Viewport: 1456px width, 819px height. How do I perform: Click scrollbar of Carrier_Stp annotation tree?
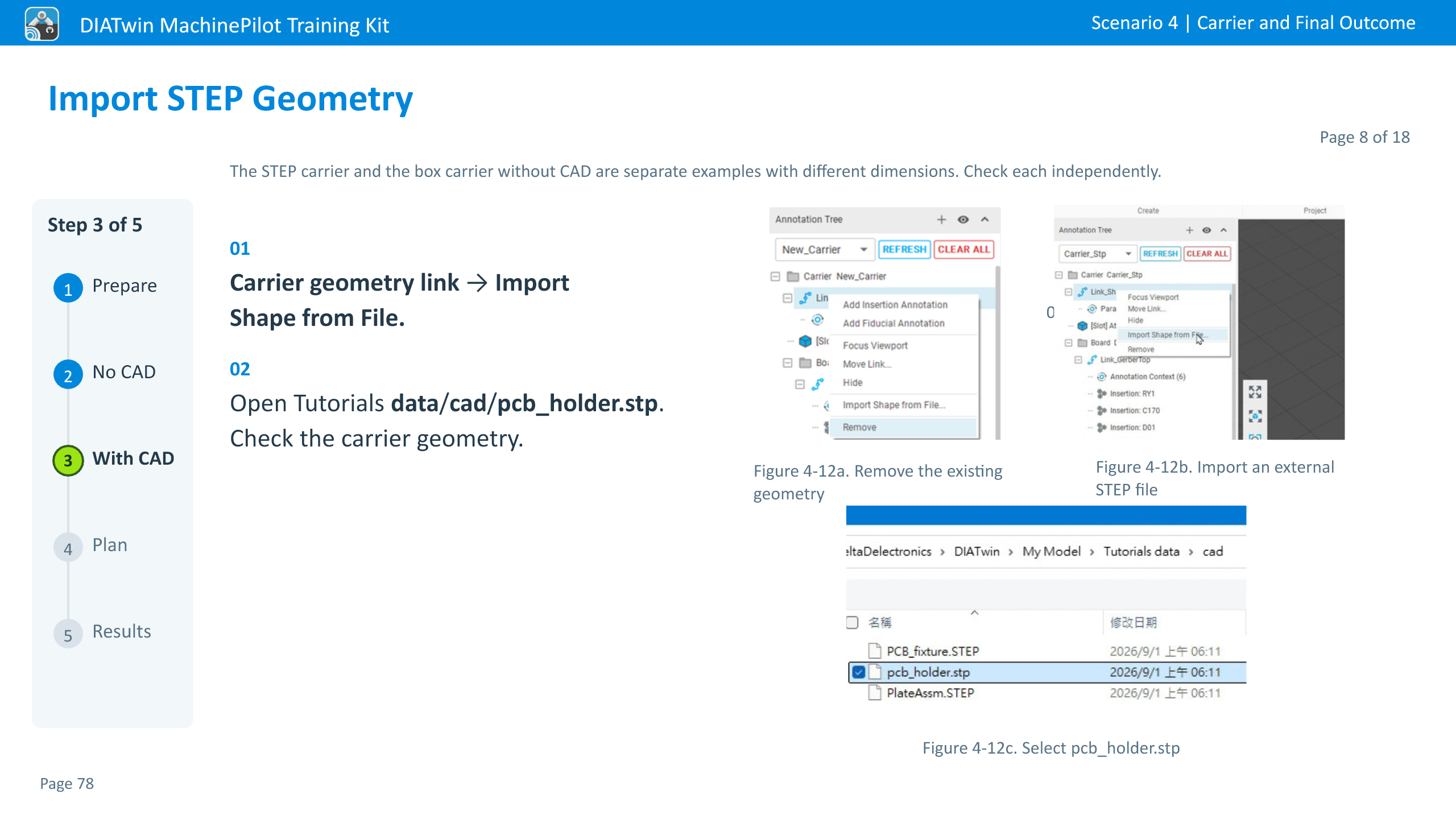point(1233,362)
